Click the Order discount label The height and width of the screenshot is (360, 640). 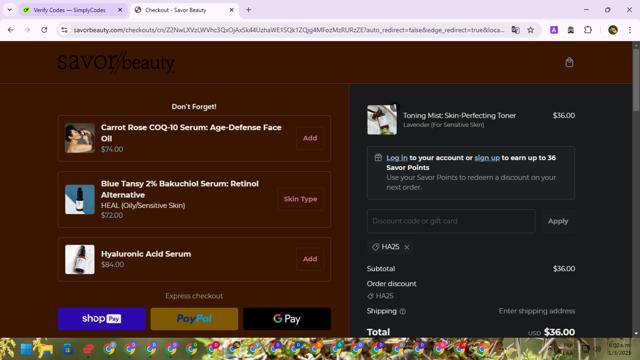(x=391, y=284)
